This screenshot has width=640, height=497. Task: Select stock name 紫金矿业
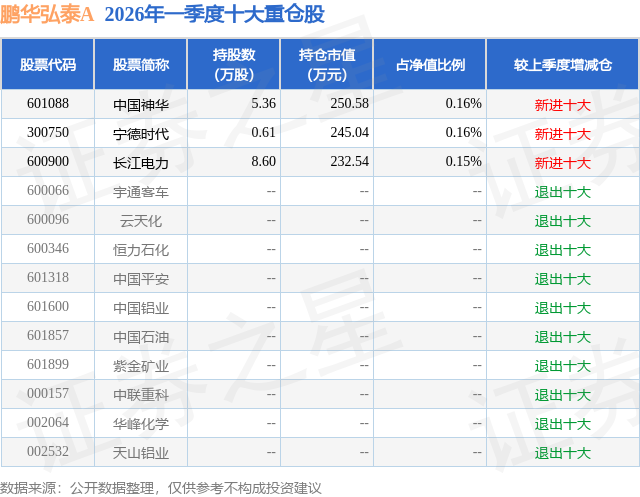click(x=141, y=366)
